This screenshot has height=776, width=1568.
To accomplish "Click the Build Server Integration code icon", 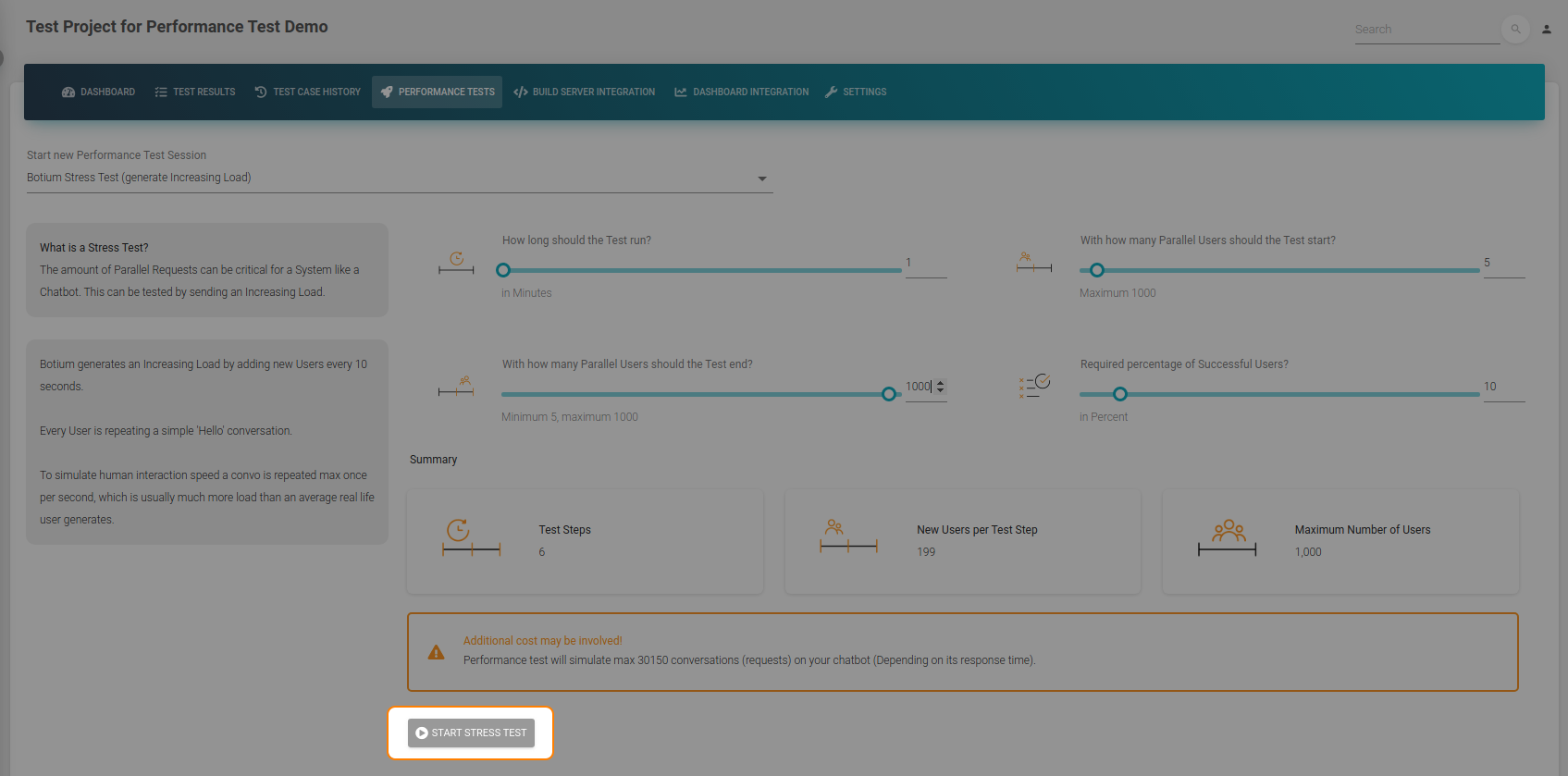I will [521, 92].
